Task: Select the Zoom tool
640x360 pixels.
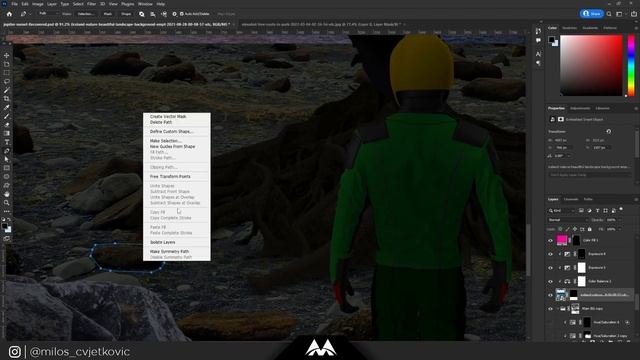Action: click(x=7, y=202)
